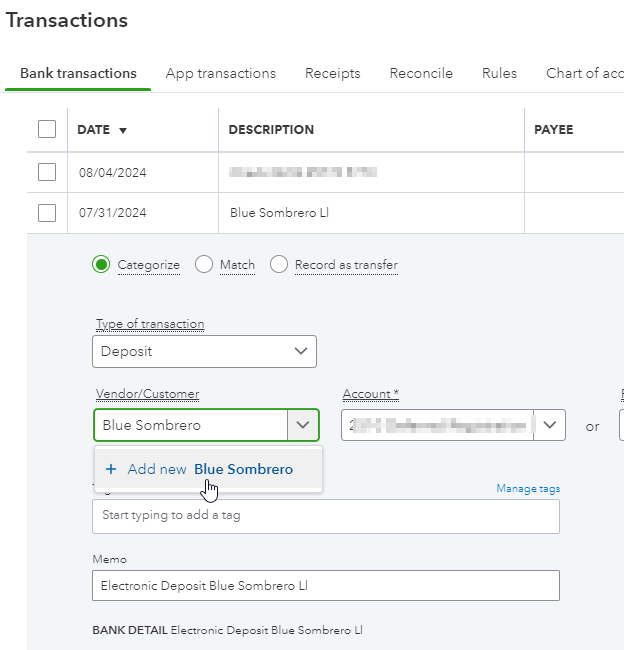The width and height of the screenshot is (624, 650).
Task: Open the Receipts tab
Action: (x=332, y=73)
